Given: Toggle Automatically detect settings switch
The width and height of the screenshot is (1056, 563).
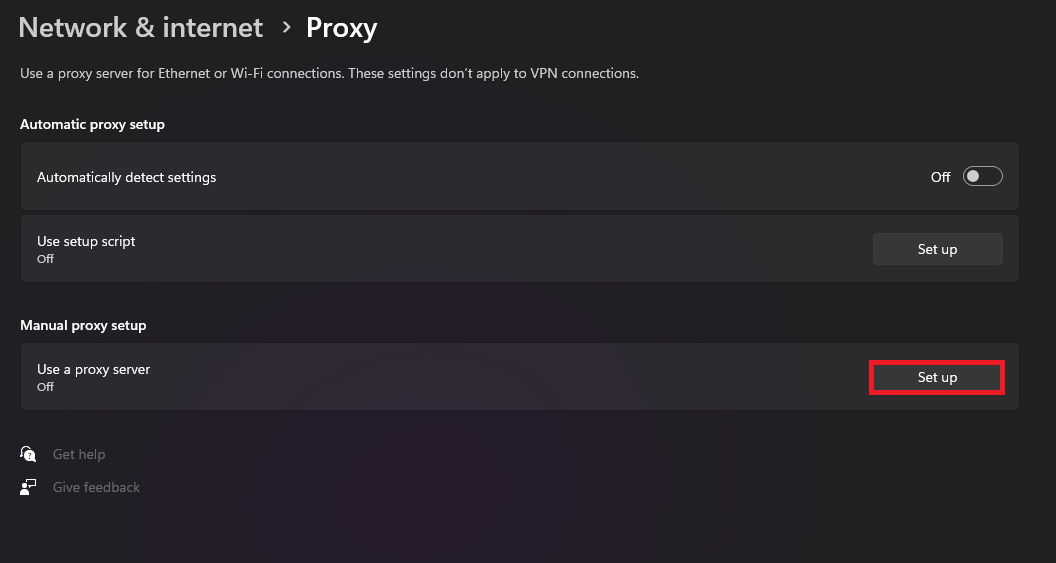Looking at the screenshot, I should pyautogui.click(x=982, y=176).
